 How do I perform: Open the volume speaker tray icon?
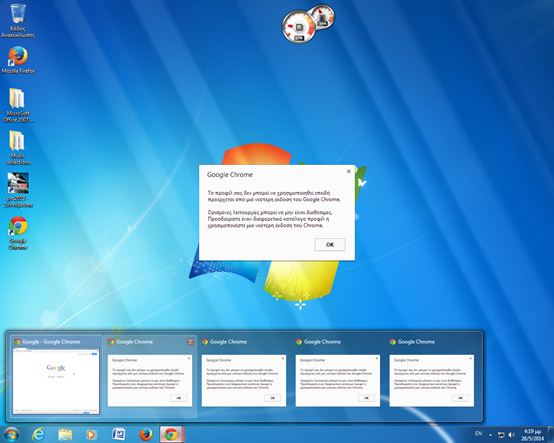point(511,435)
